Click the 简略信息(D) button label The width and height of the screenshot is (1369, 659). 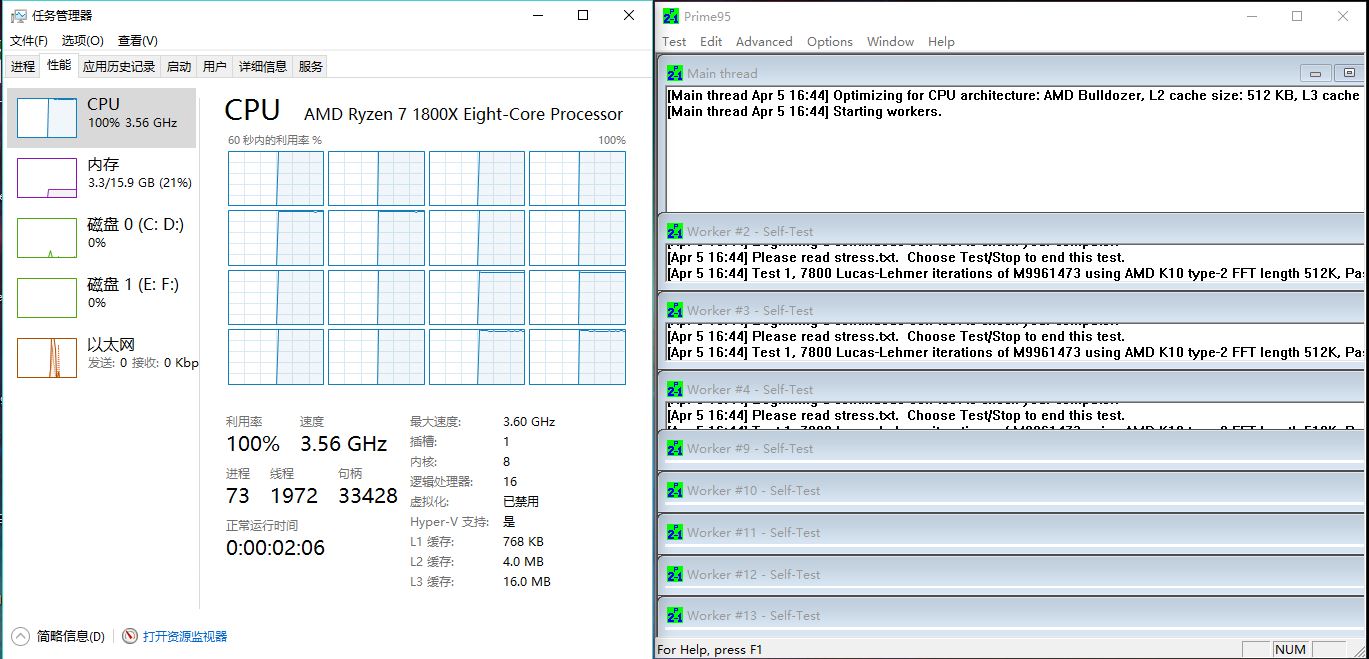pyautogui.click(x=70, y=636)
